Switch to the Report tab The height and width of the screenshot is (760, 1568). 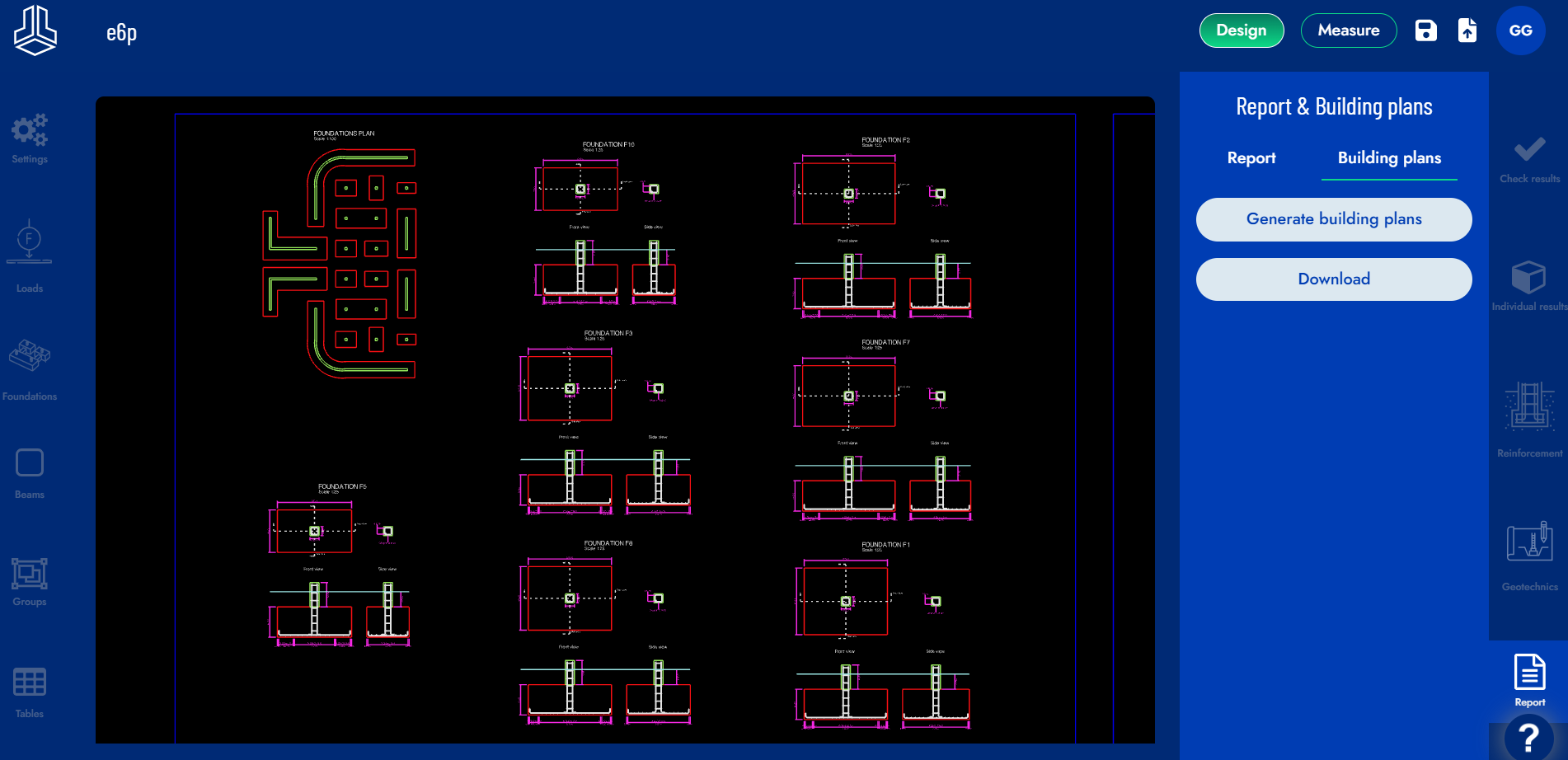1251,158
